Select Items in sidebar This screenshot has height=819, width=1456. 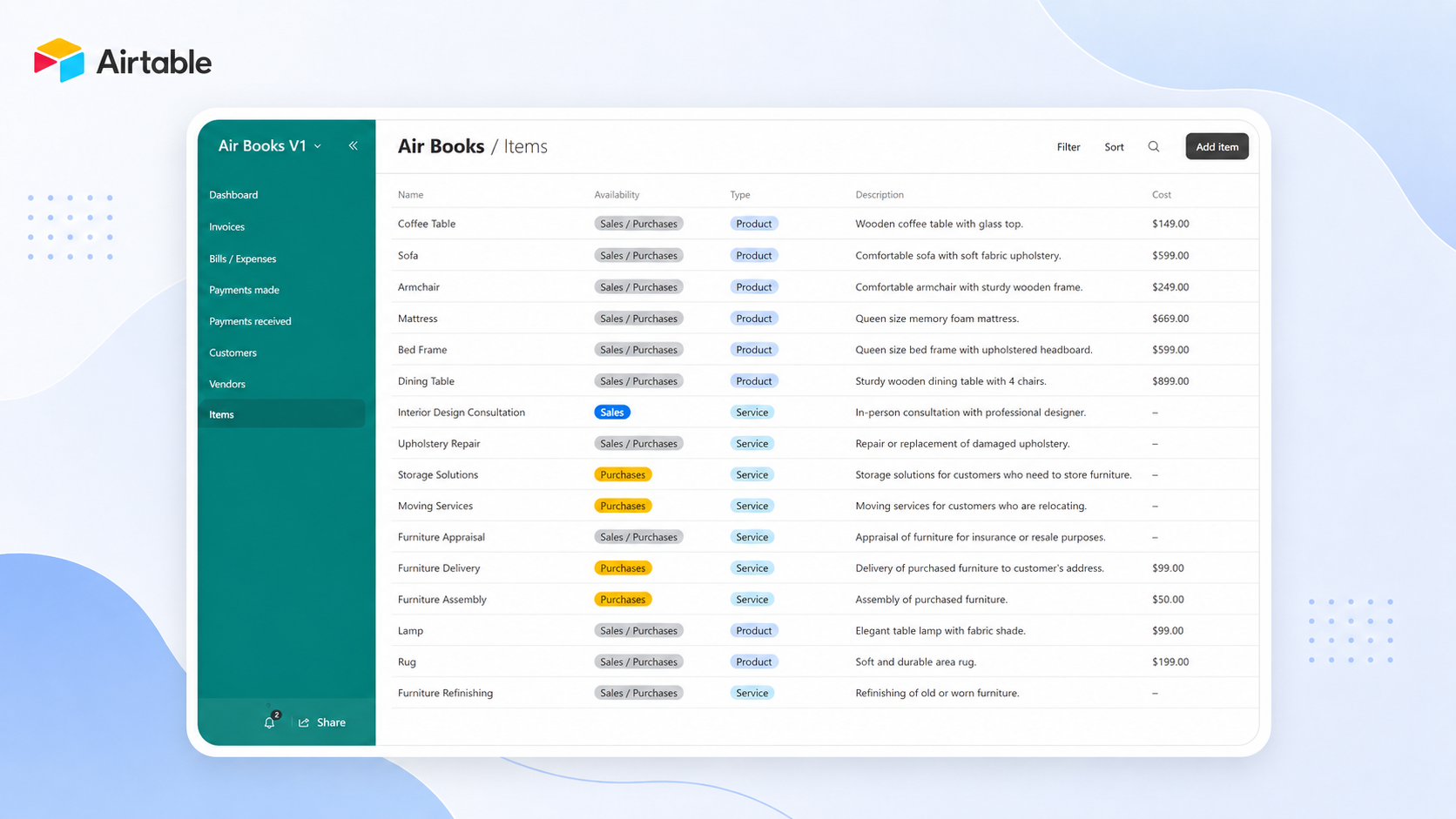[x=281, y=414]
